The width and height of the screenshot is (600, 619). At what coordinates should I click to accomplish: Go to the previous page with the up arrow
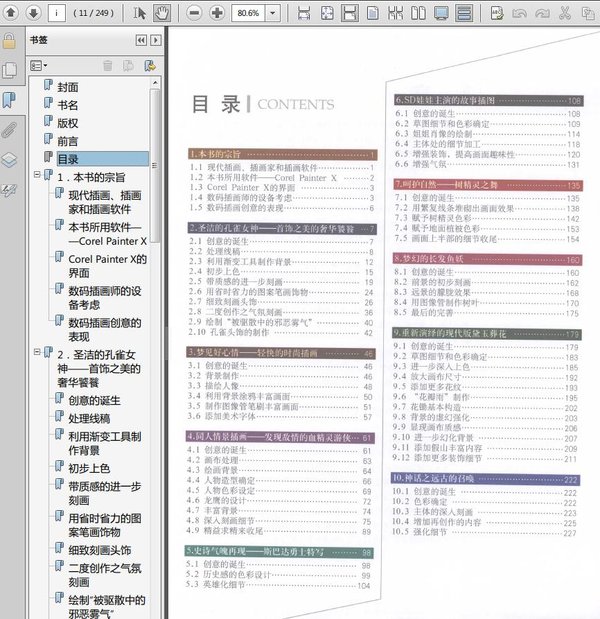pos(11,13)
